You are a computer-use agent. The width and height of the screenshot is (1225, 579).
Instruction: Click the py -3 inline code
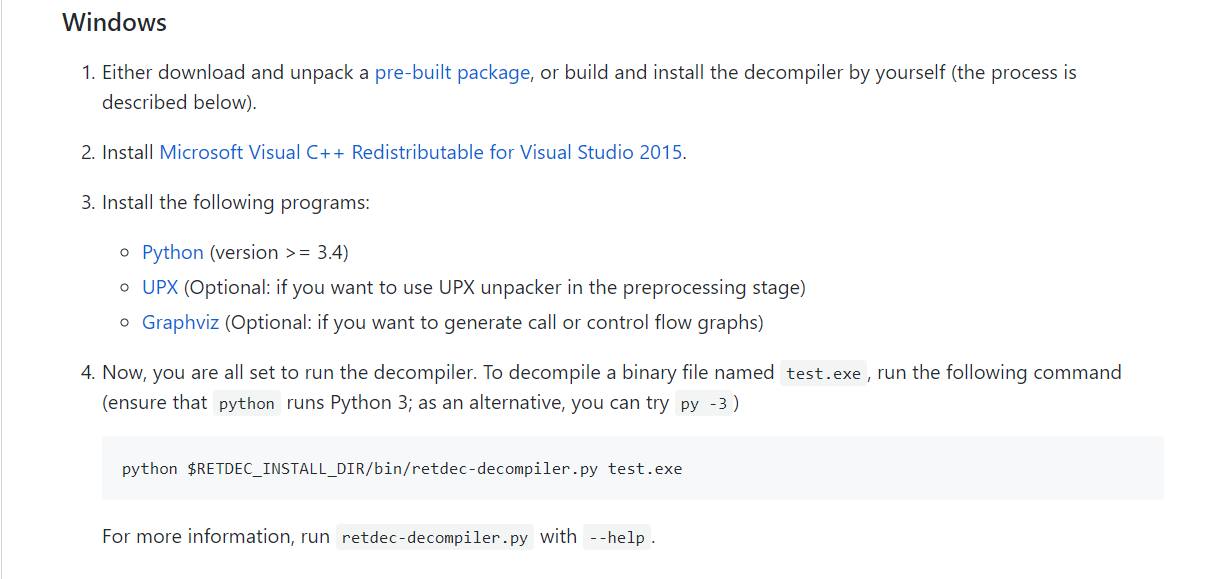click(x=703, y=404)
